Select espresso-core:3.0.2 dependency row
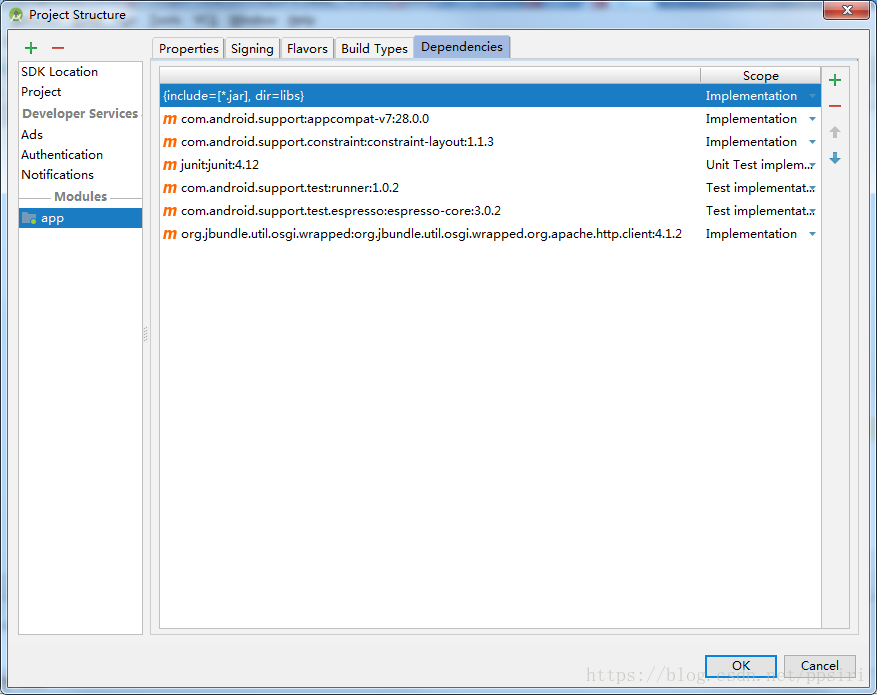Screen dimensions: 877x695 click(490, 211)
